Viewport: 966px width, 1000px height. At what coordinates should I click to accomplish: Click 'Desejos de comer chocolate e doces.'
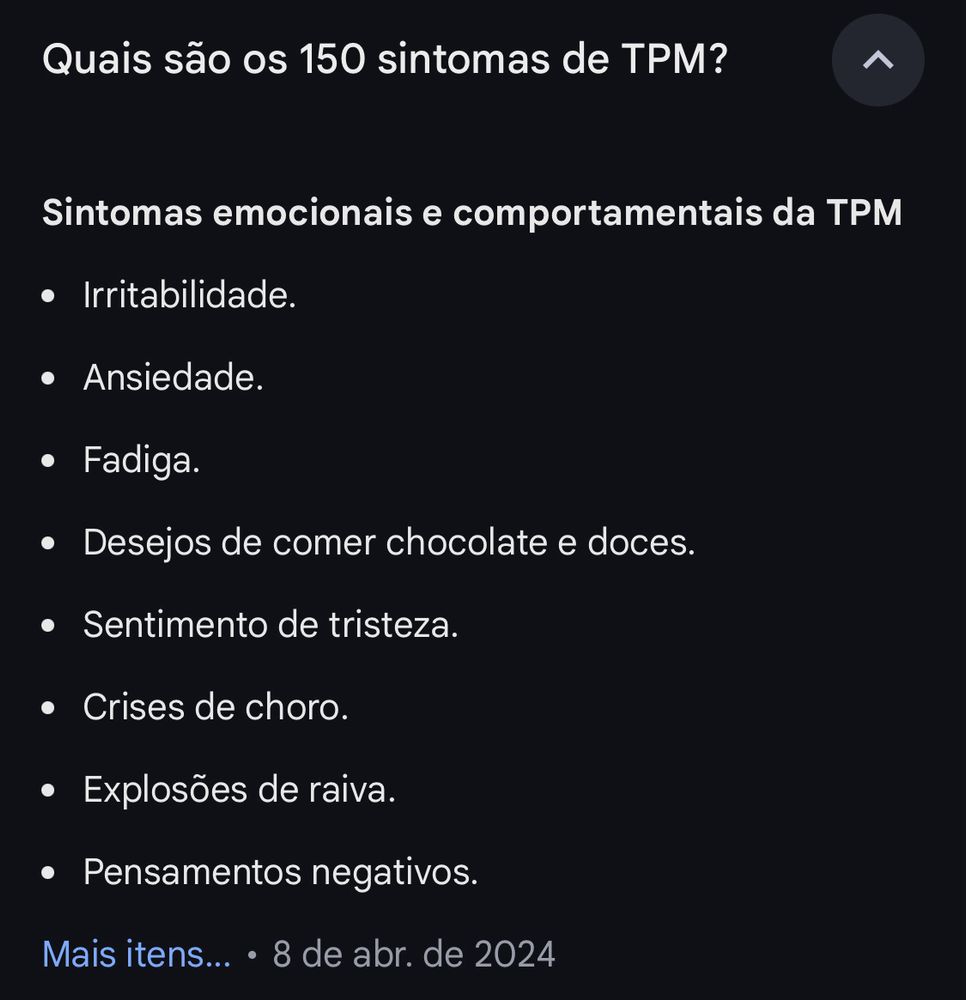(389, 542)
